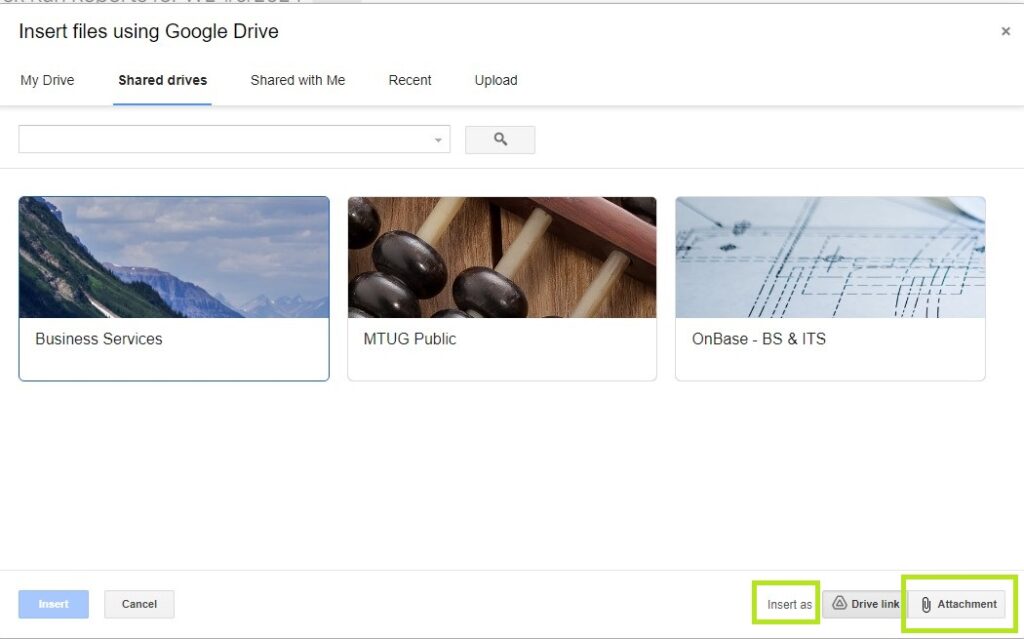Click the Google Drive triangle icon
1024x639 pixels.
(x=839, y=604)
